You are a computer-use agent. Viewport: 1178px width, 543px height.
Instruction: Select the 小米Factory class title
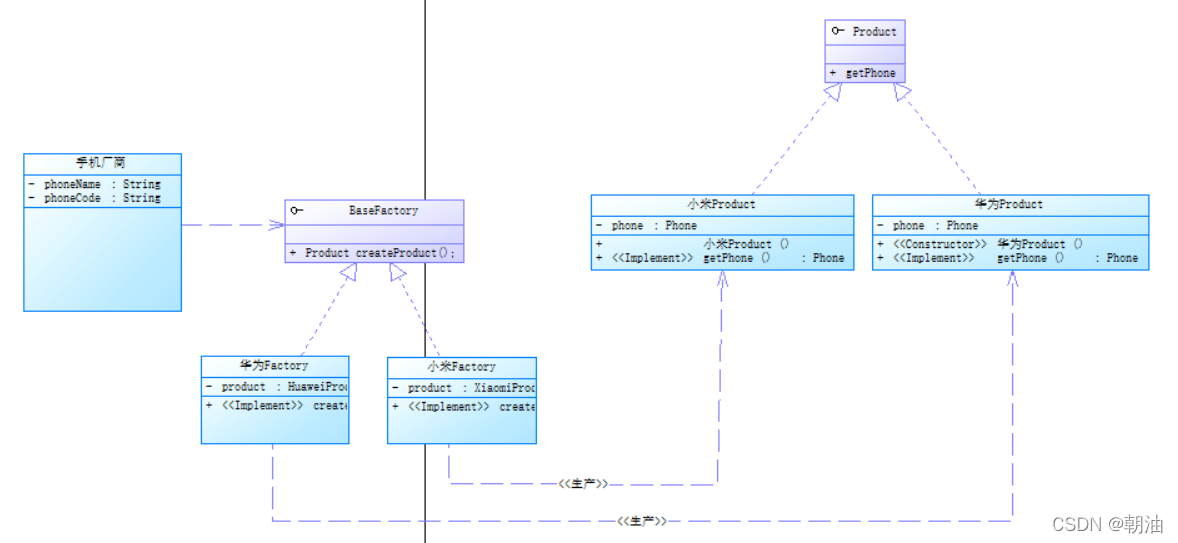coord(461,367)
